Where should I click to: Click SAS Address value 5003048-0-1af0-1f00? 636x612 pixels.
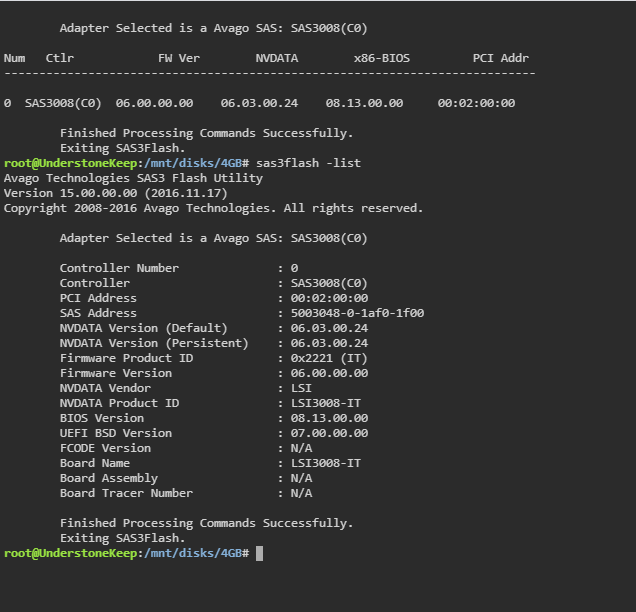[357, 313]
